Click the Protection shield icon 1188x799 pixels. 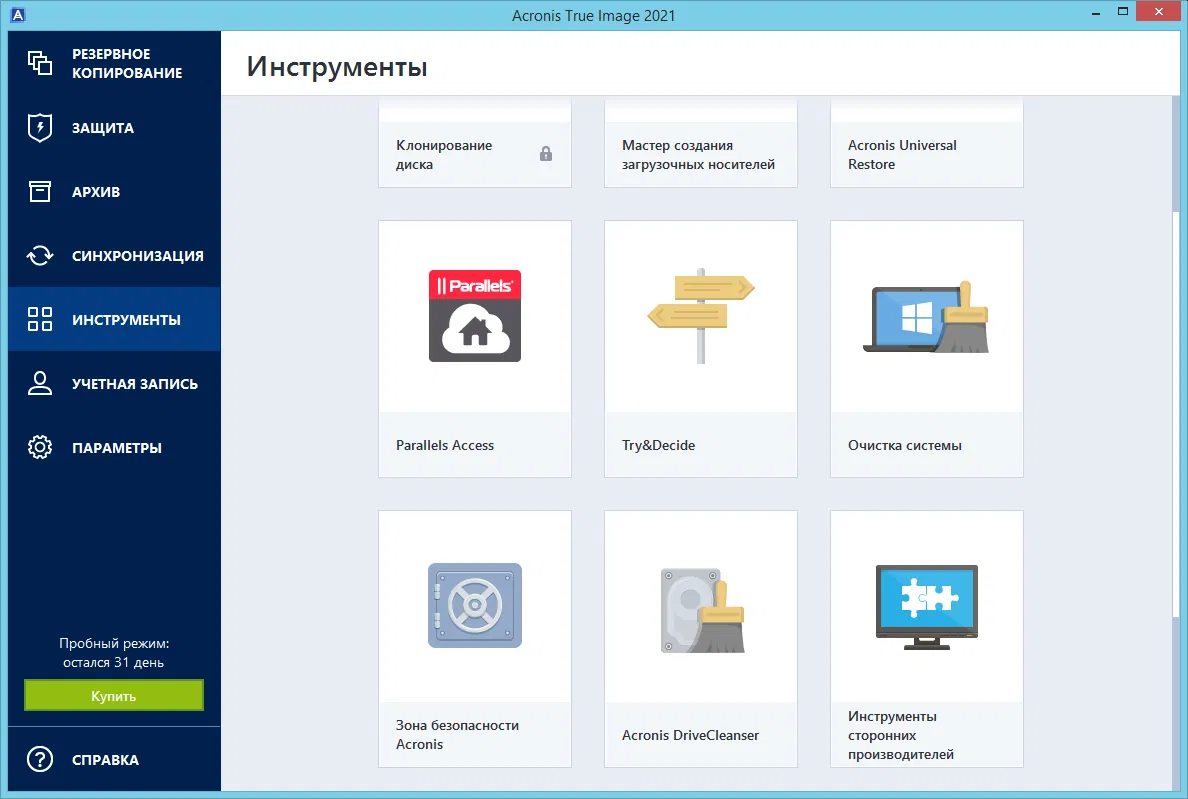point(39,127)
